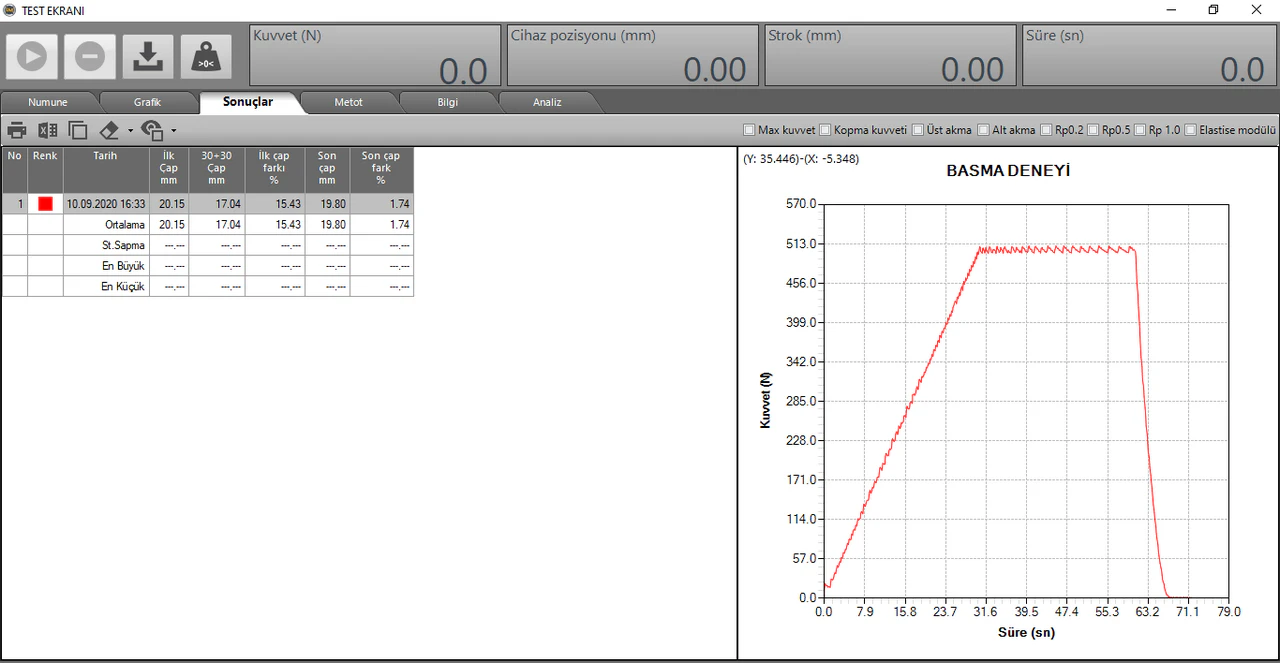Image resolution: width=1280 pixels, height=663 pixels.
Task: Click the zero/tare weight icon
Action: pos(206,57)
